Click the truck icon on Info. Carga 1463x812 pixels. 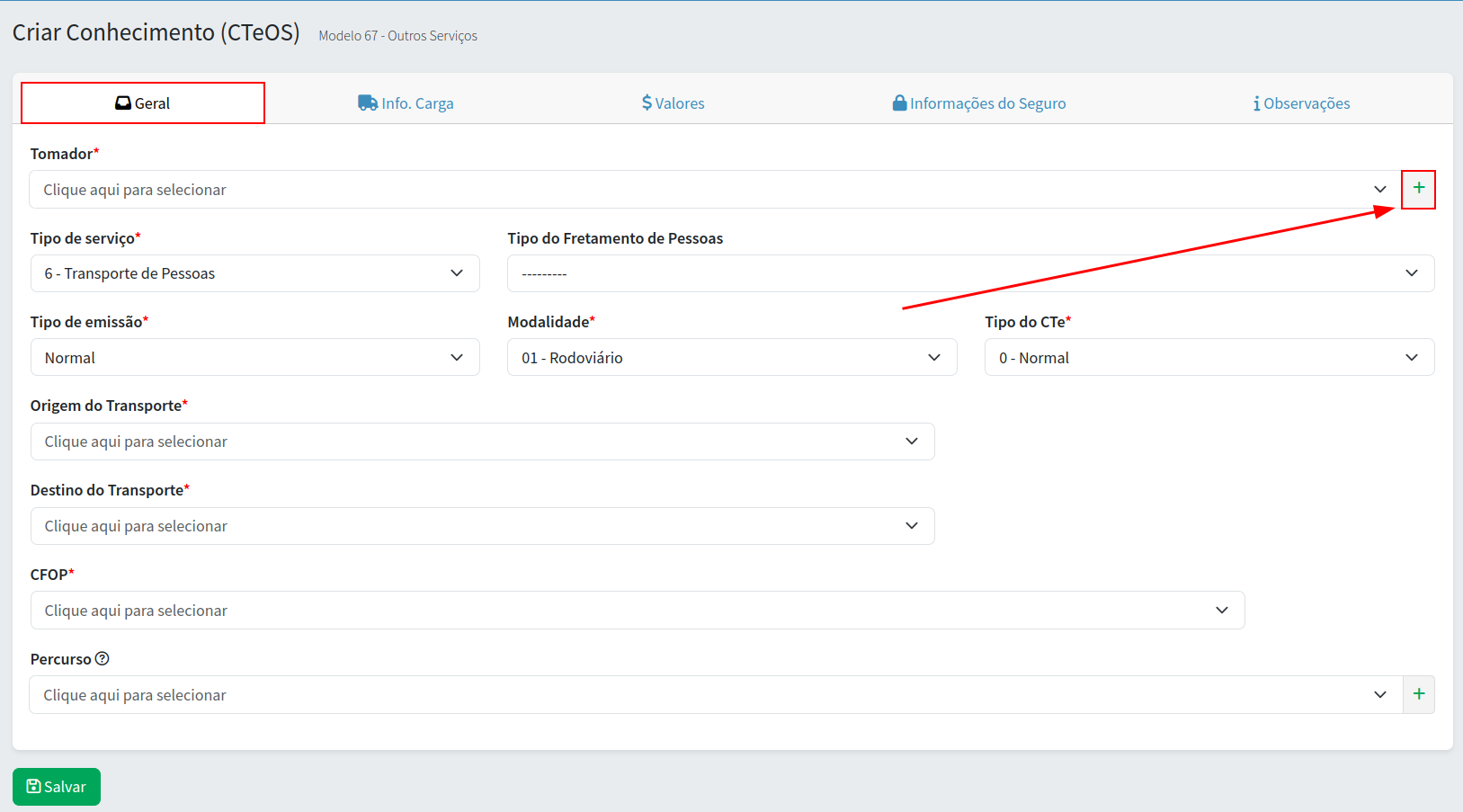pyautogui.click(x=368, y=103)
